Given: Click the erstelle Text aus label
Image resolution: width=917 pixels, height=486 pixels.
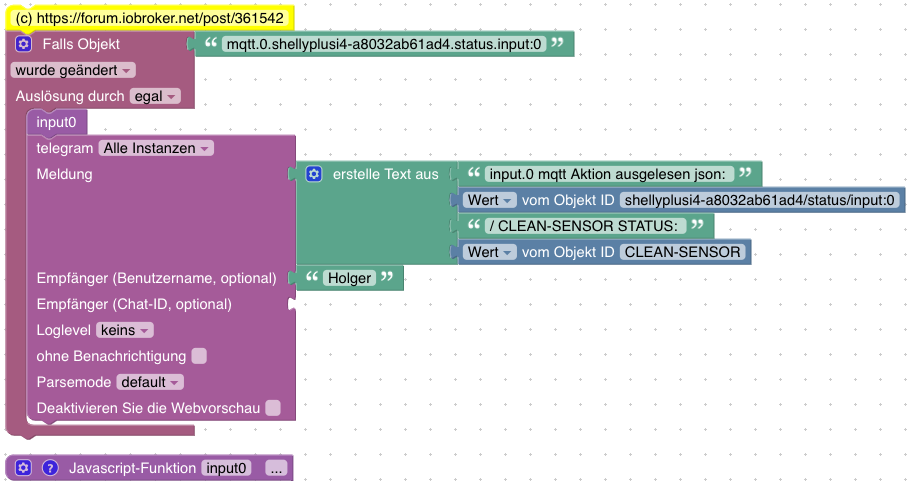Looking at the screenshot, I should pos(385,174).
